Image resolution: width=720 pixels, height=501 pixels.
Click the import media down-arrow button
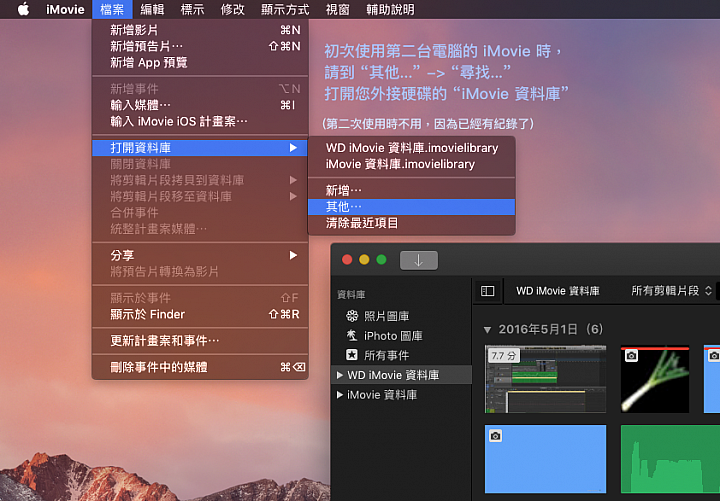pyautogui.click(x=419, y=260)
